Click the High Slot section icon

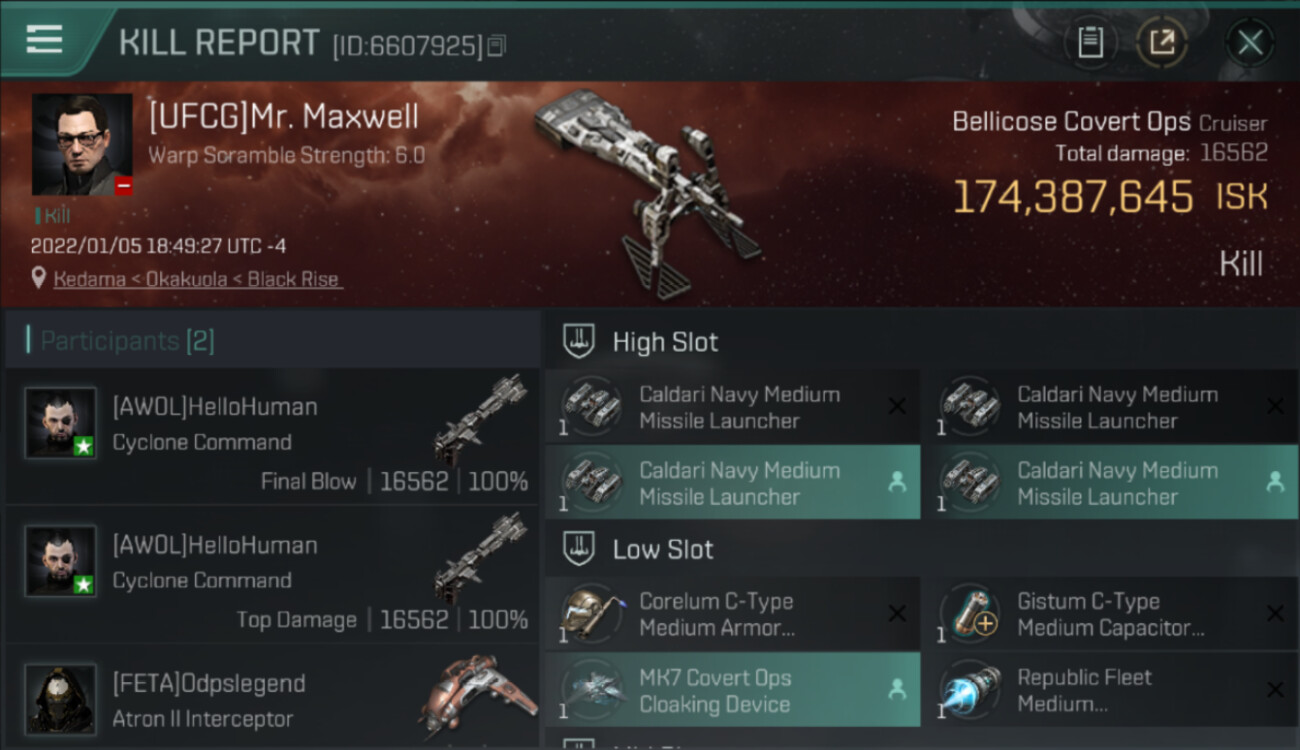pos(578,341)
